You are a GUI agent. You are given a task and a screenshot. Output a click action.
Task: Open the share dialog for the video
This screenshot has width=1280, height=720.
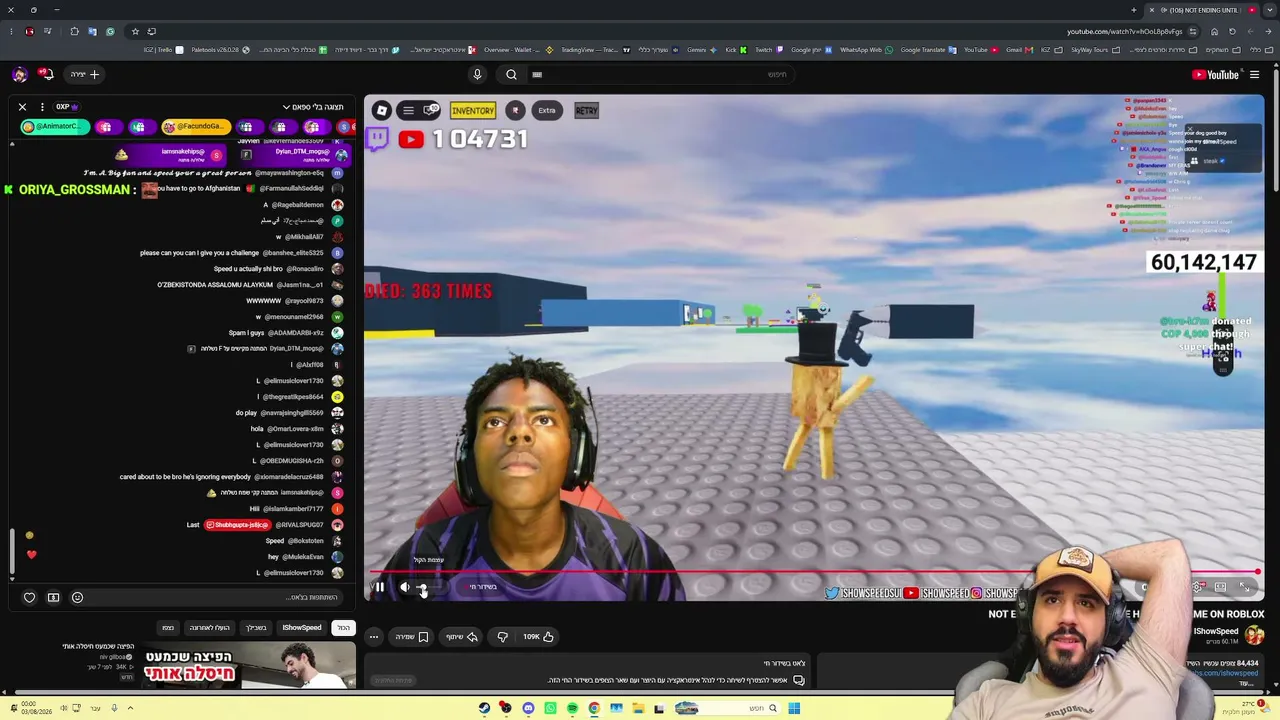(x=462, y=637)
